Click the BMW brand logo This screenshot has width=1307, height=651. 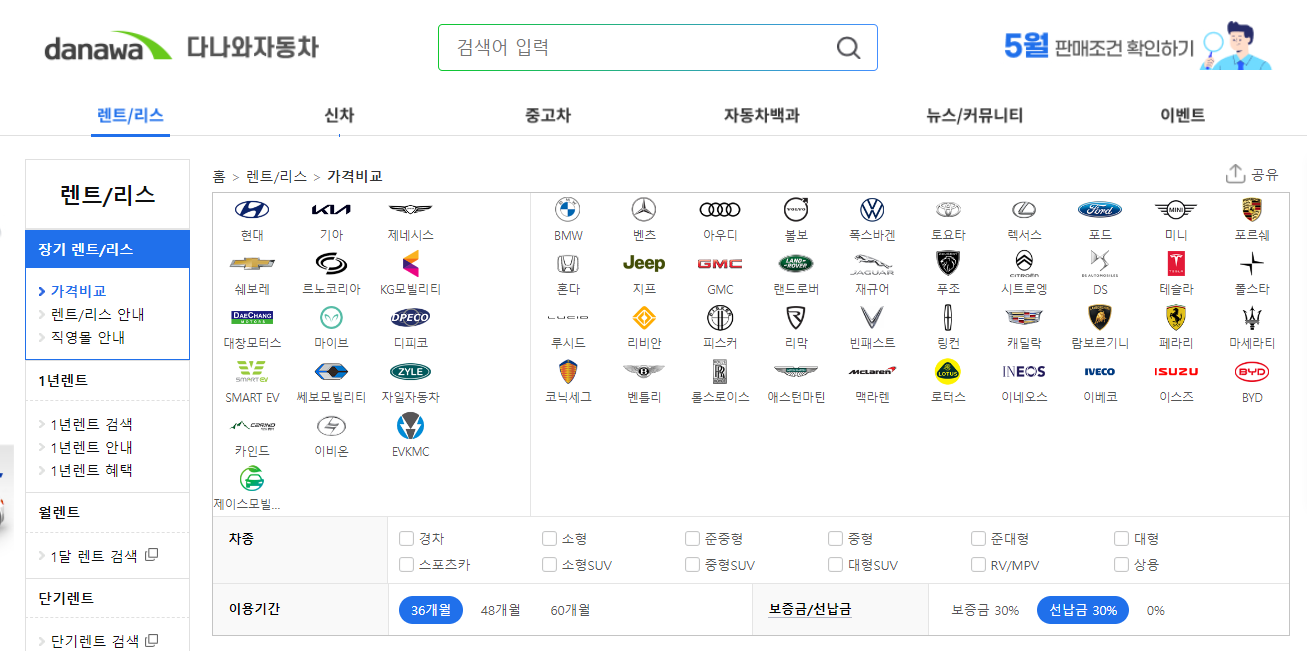[568, 209]
